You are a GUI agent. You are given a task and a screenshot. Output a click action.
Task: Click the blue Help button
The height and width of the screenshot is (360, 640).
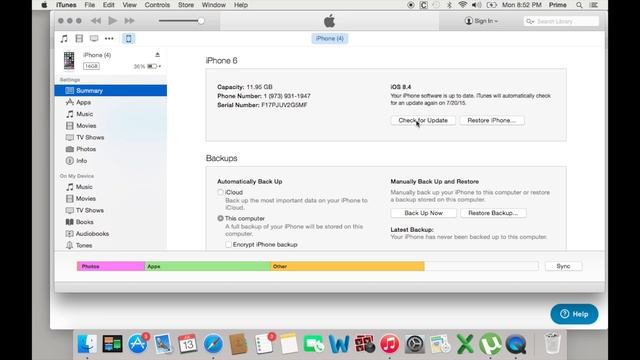(574, 314)
